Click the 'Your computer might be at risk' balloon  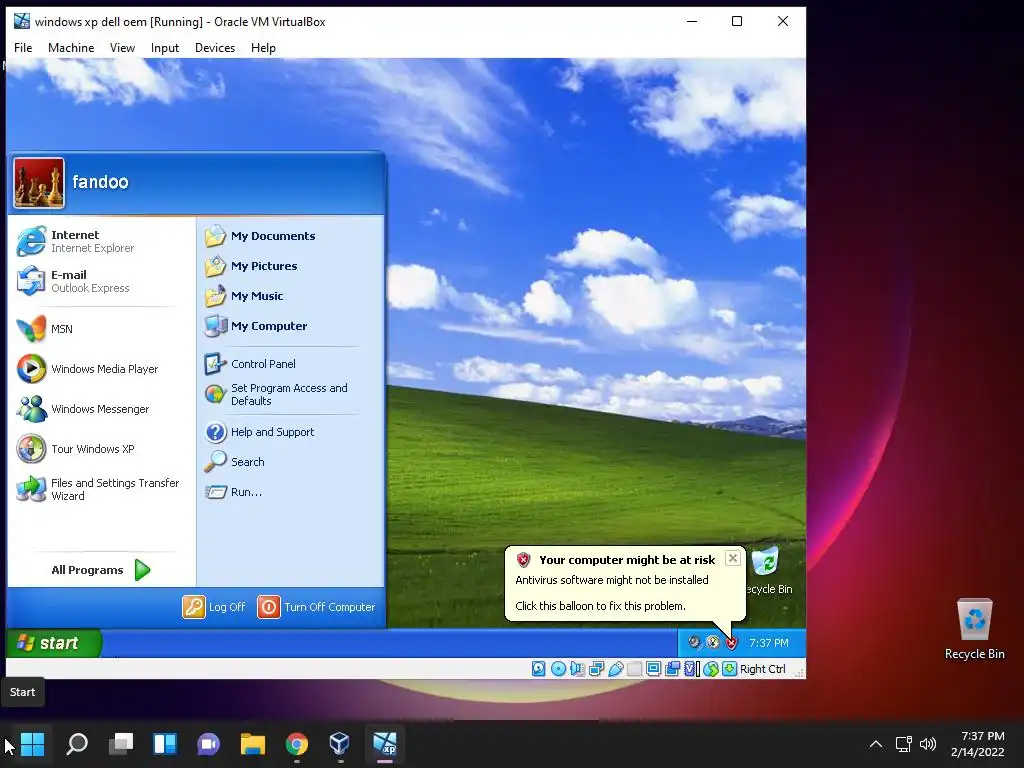pos(626,583)
